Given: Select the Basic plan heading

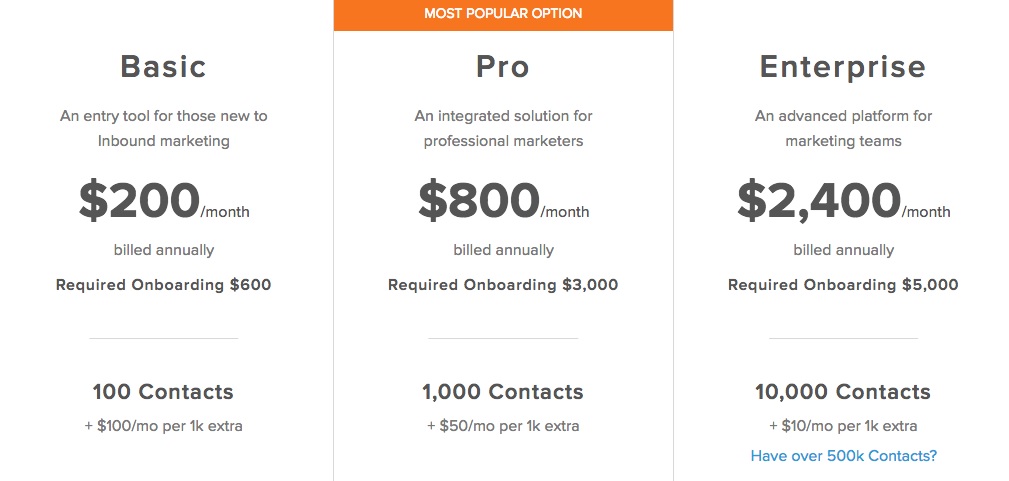Looking at the screenshot, I should [163, 66].
